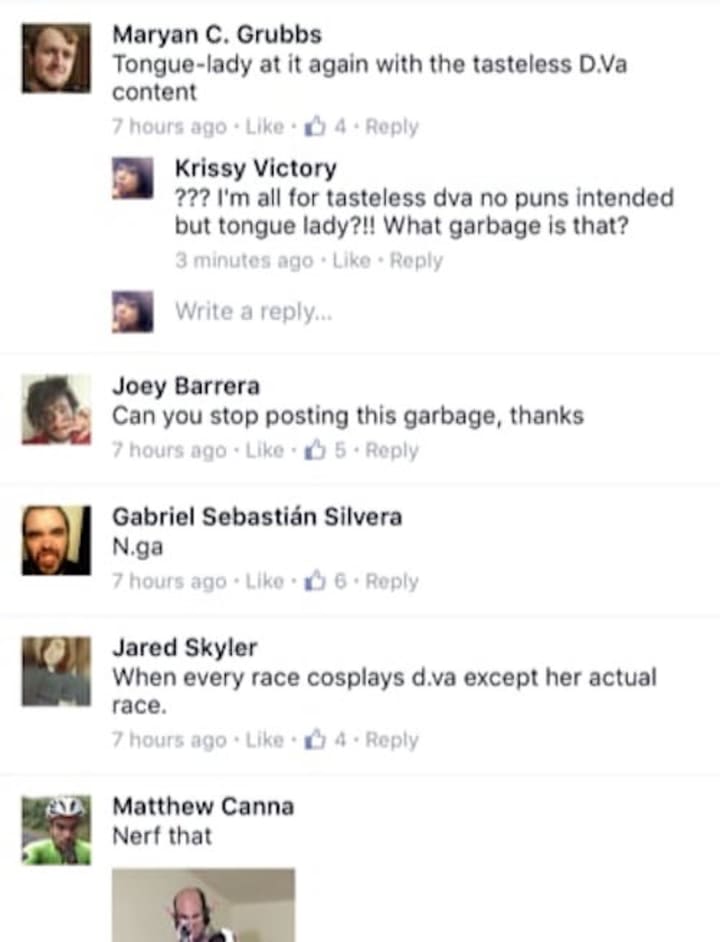Open Maryan C. Grubbs' profile picture
The width and height of the screenshot is (720, 942).
56,58
